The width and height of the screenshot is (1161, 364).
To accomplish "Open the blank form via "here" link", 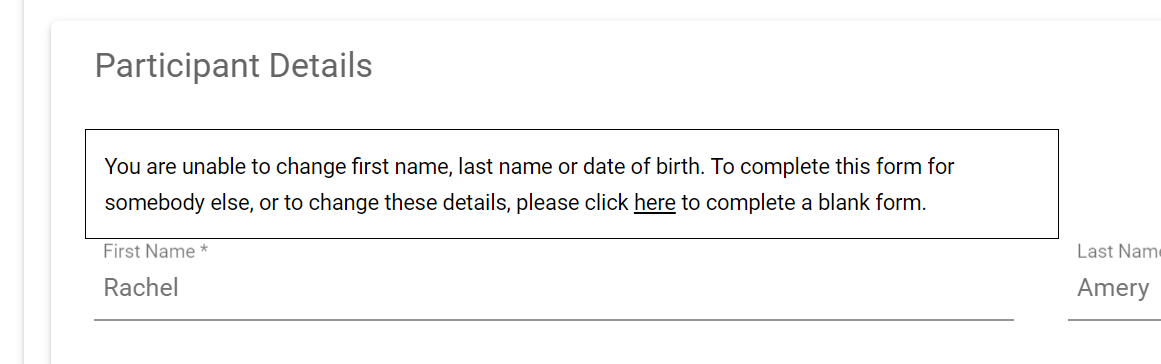I will pos(655,203).
